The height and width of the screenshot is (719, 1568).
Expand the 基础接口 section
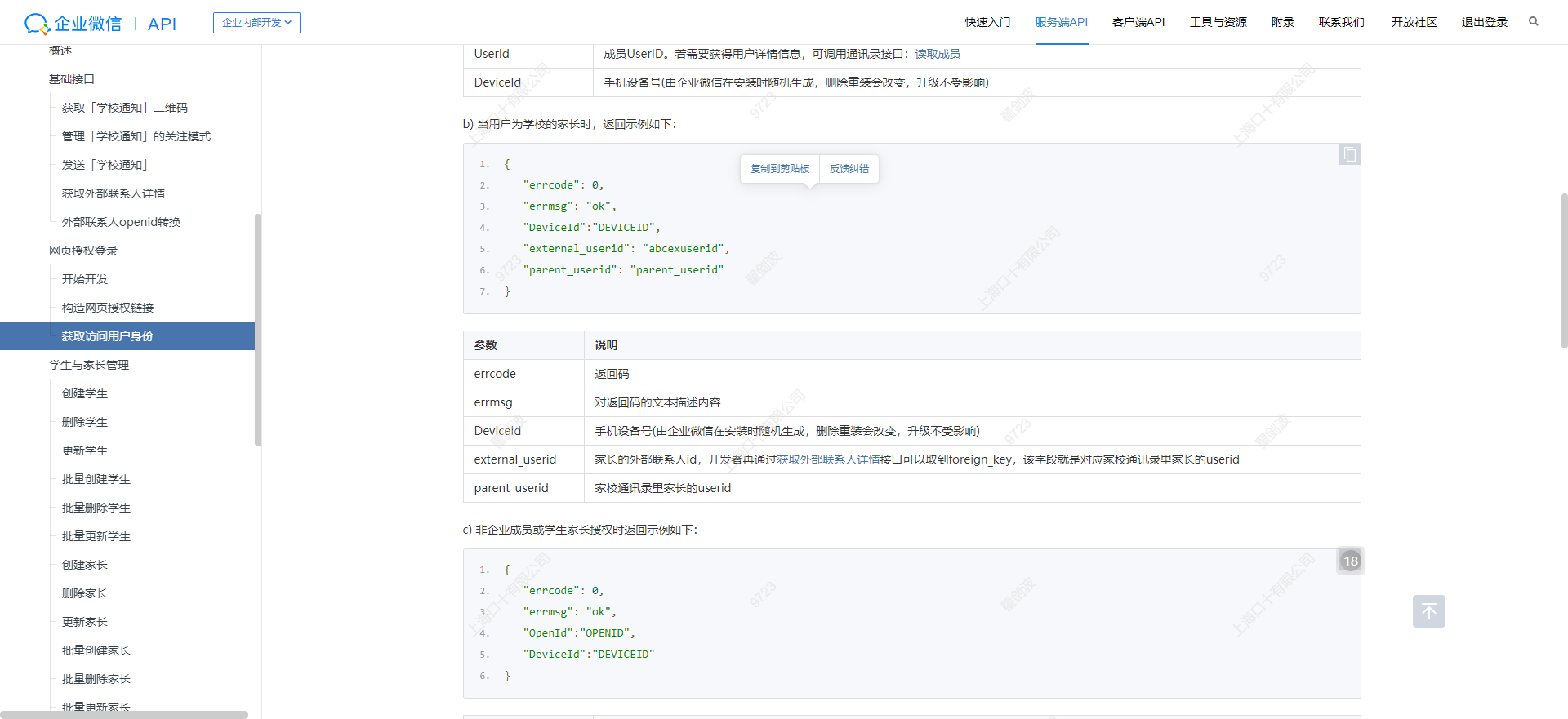coord(72,79)
